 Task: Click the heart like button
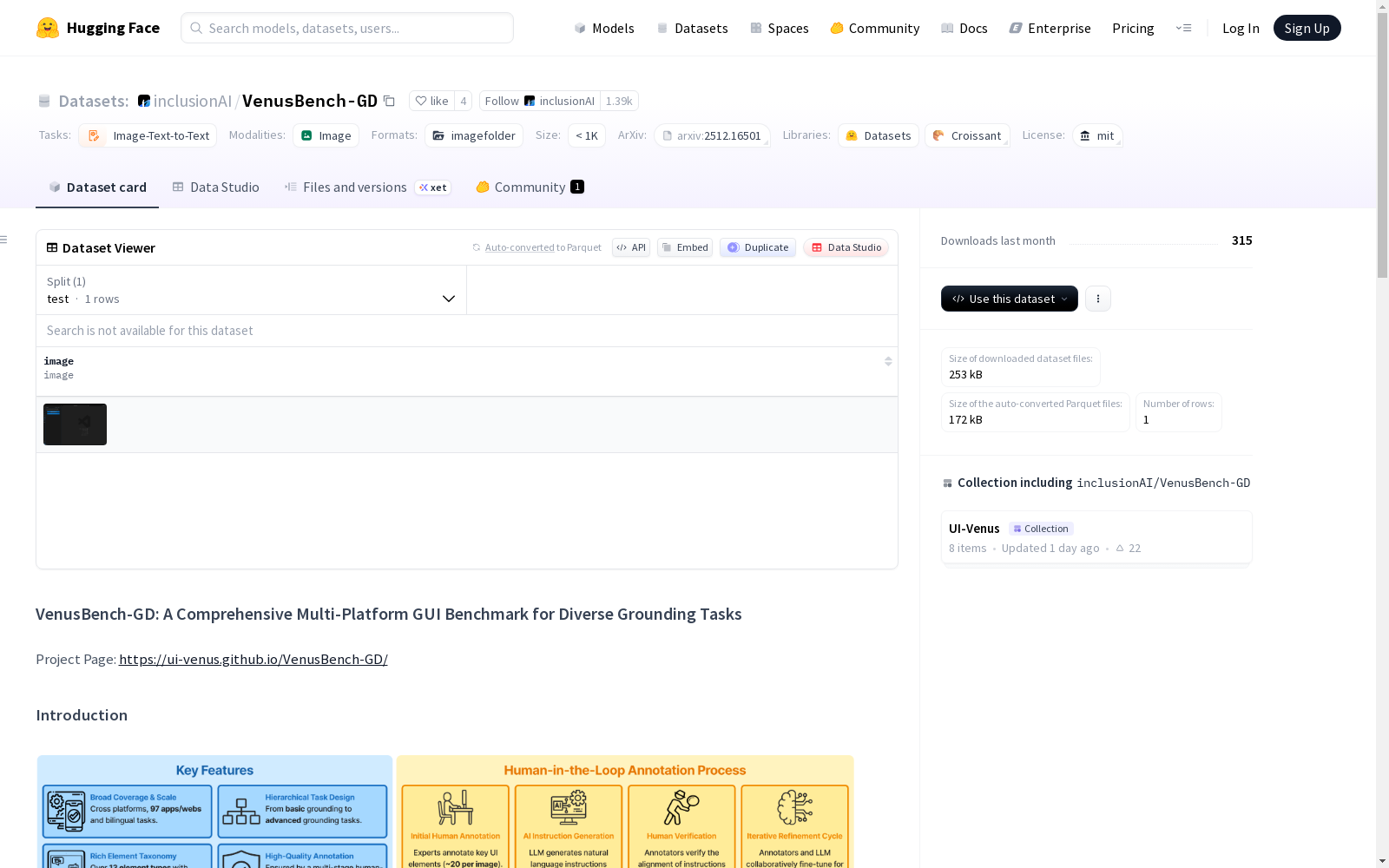[x=431, y=101]
